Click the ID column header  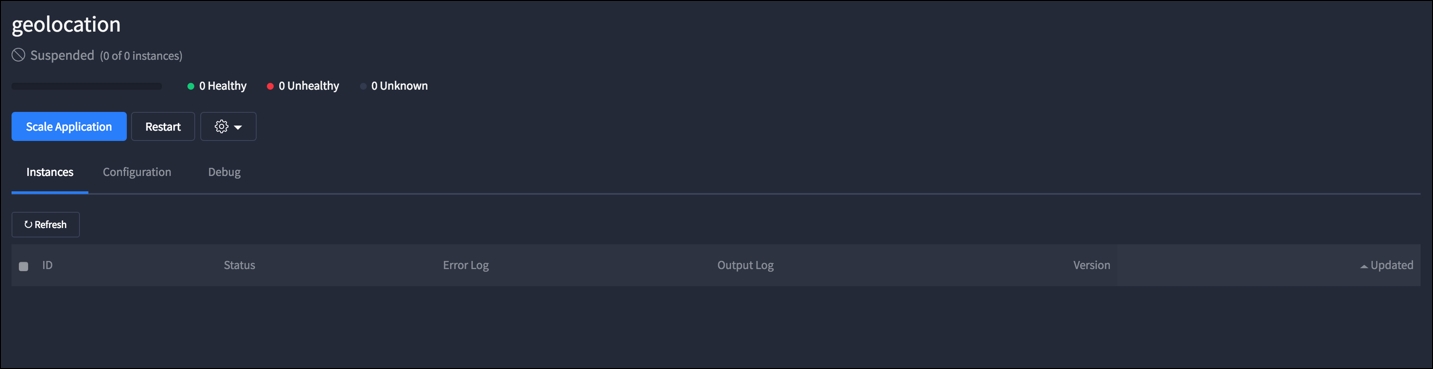(47, 265)
